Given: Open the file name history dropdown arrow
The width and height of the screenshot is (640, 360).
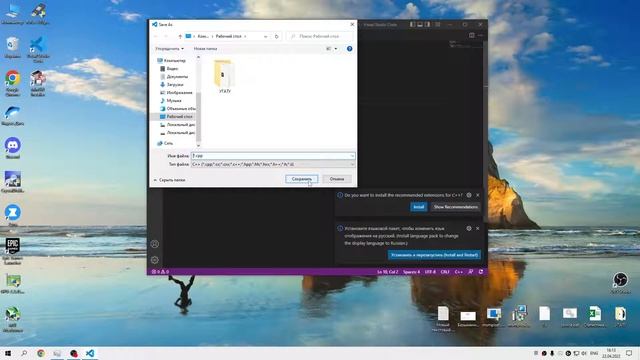Looking at the screenshot, I should [x=352, y=156].
